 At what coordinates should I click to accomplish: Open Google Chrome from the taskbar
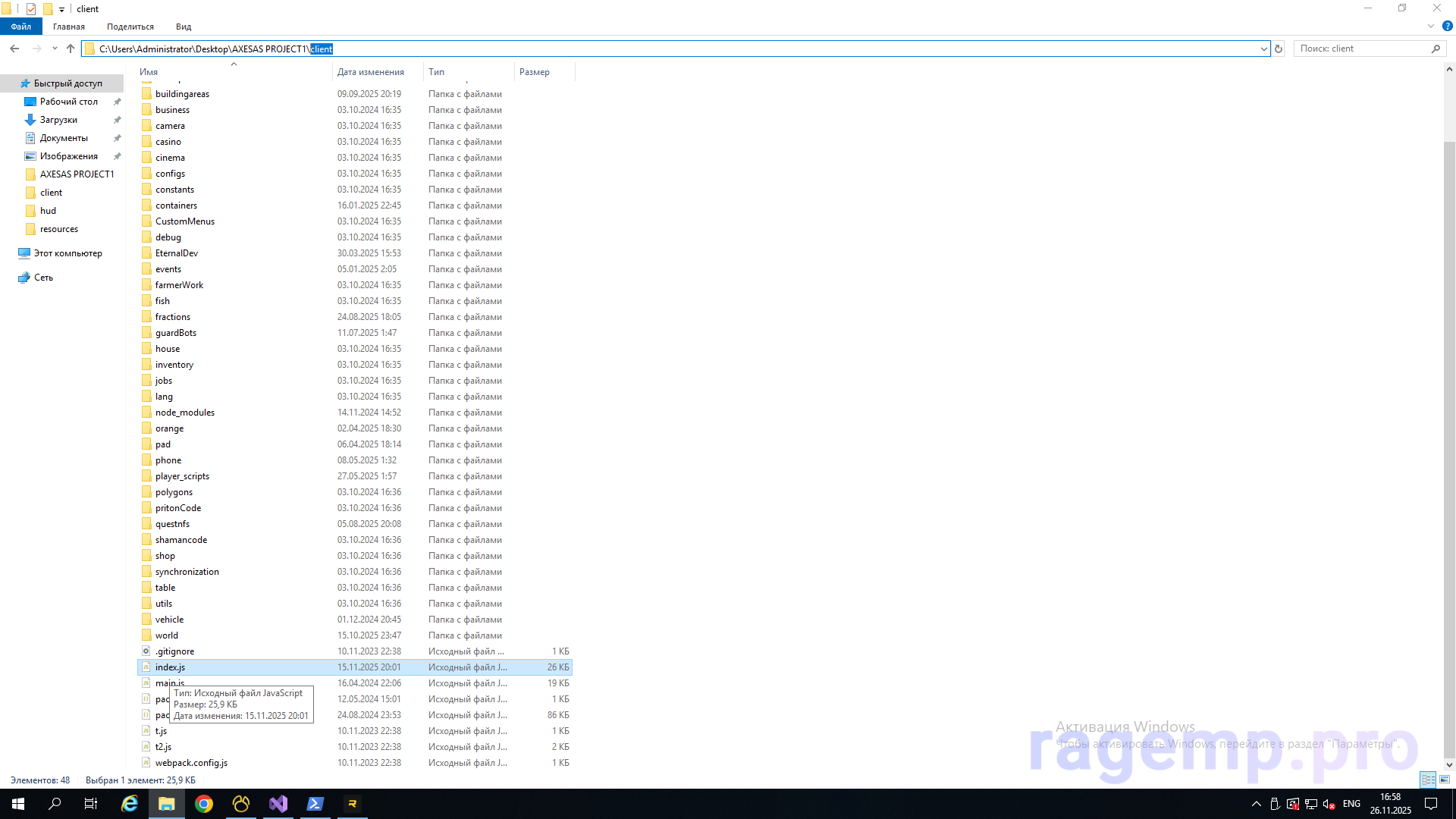pos(204,804)
